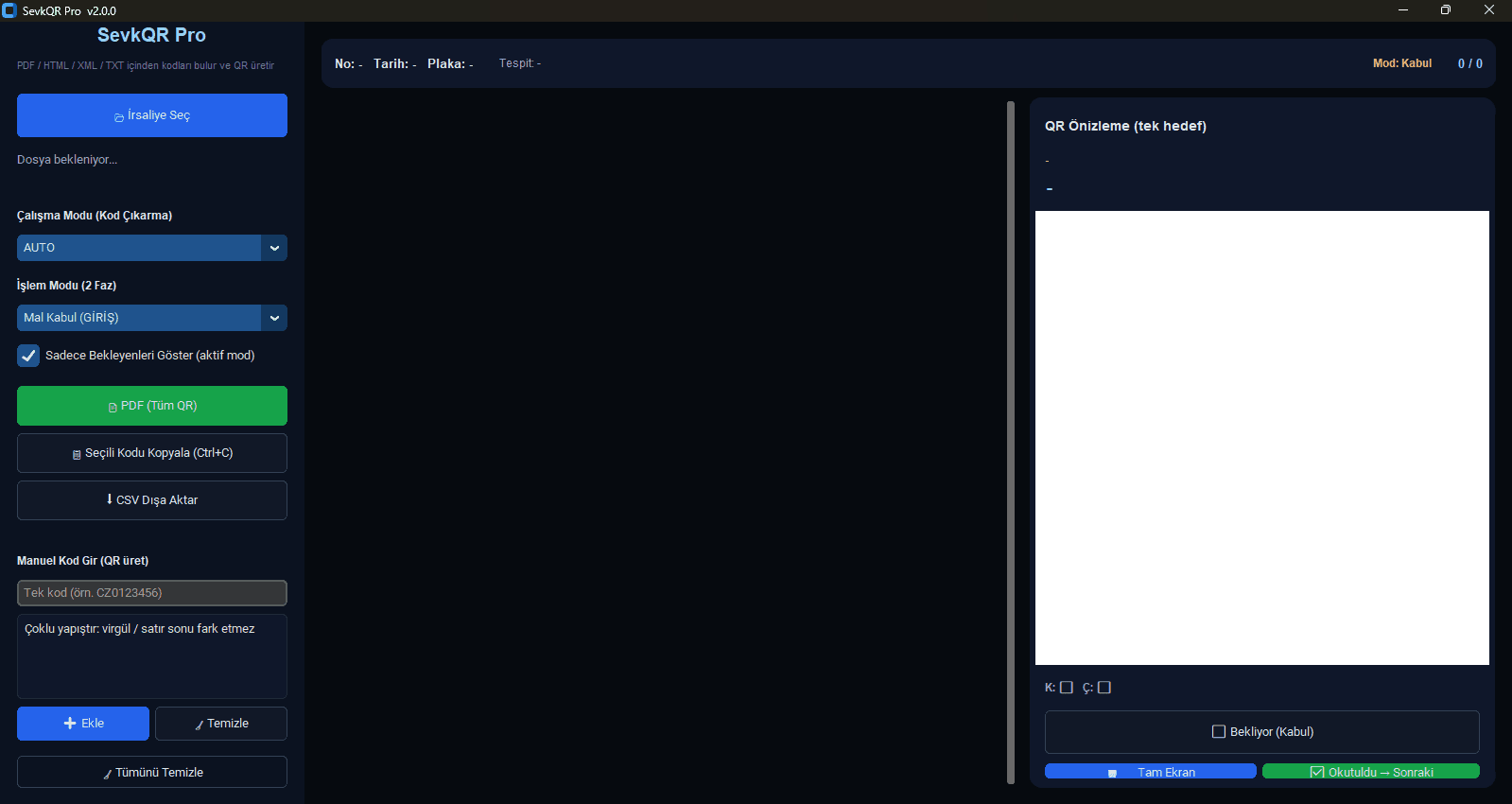Open the Çalışma Modu AUTO dropdown arrow

point(274,248)
